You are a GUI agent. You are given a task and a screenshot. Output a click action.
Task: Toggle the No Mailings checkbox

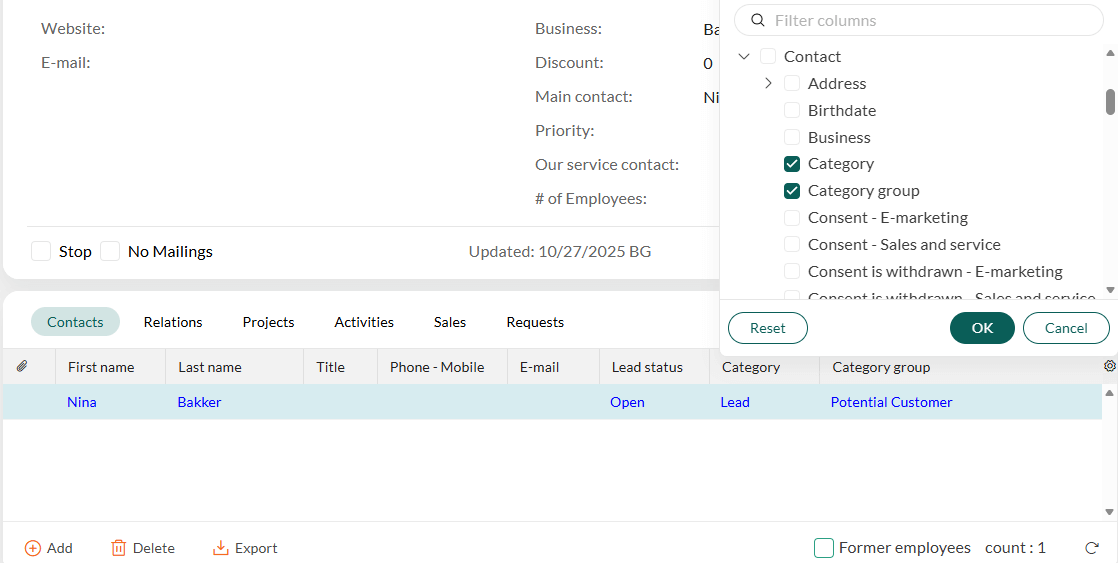(110, 251)
